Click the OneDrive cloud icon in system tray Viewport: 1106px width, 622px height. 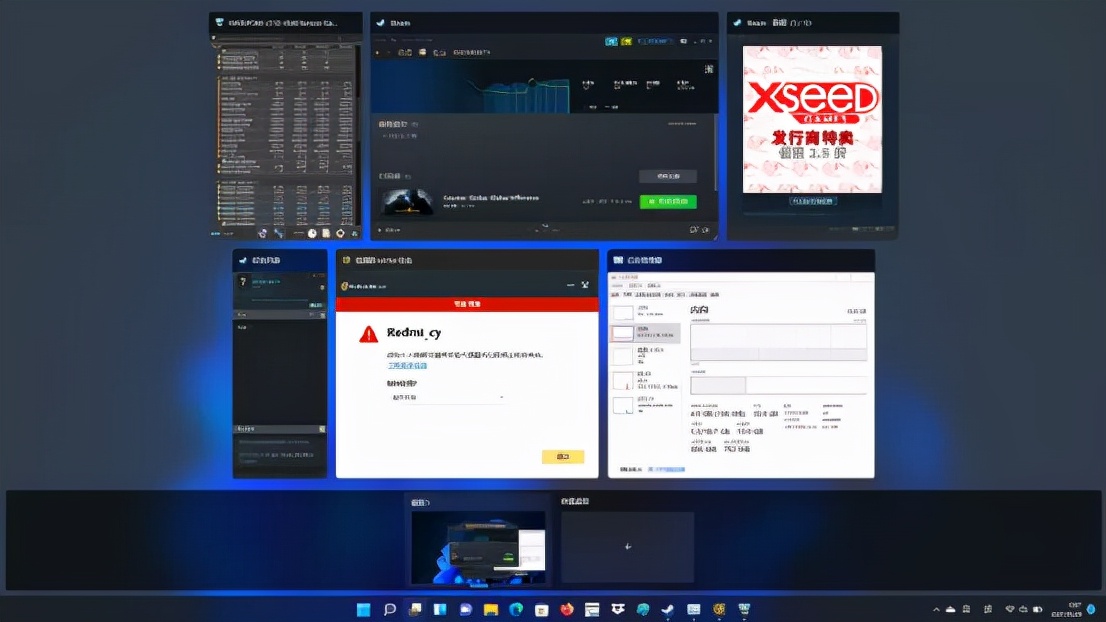[x=951, y=609]
